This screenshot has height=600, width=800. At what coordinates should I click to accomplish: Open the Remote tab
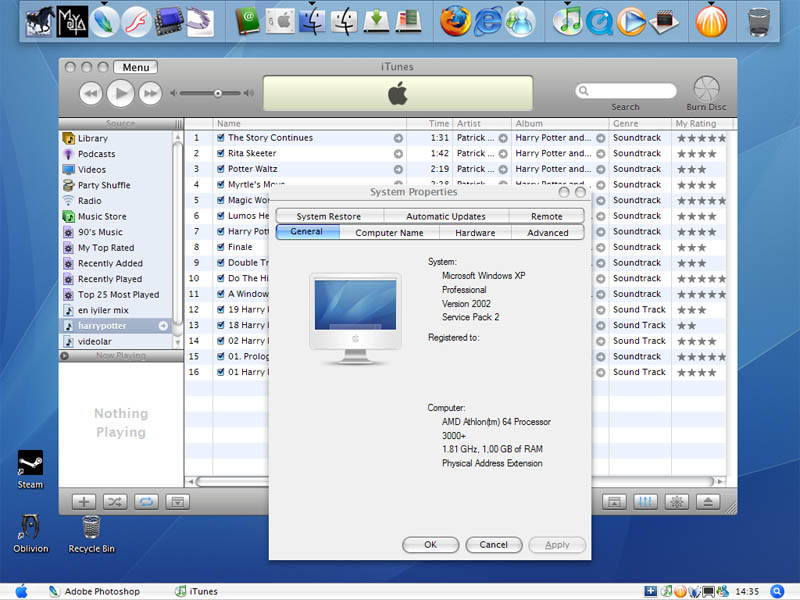click(x=546, y=216)
